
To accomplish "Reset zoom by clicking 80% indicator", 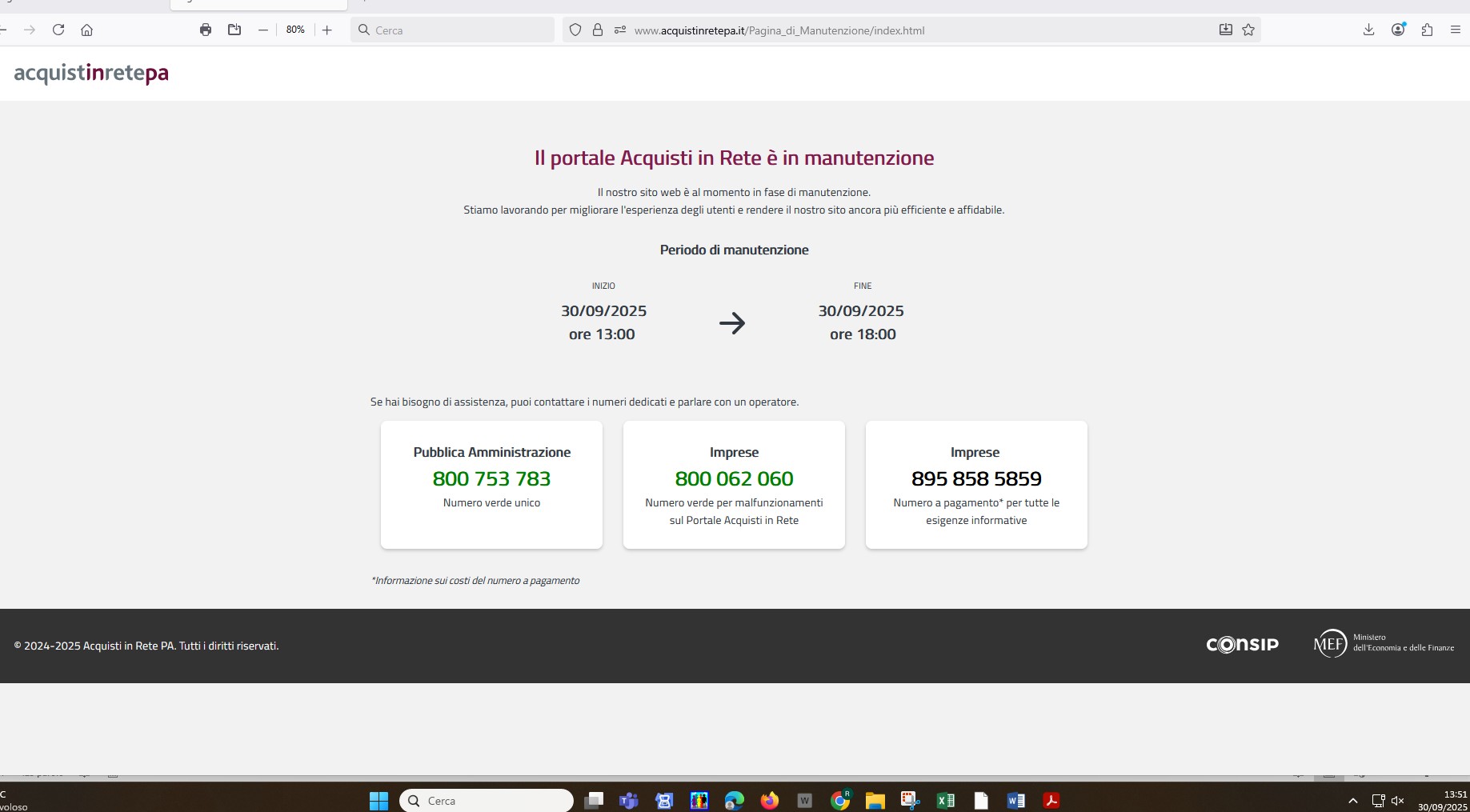I will (295, 30).
